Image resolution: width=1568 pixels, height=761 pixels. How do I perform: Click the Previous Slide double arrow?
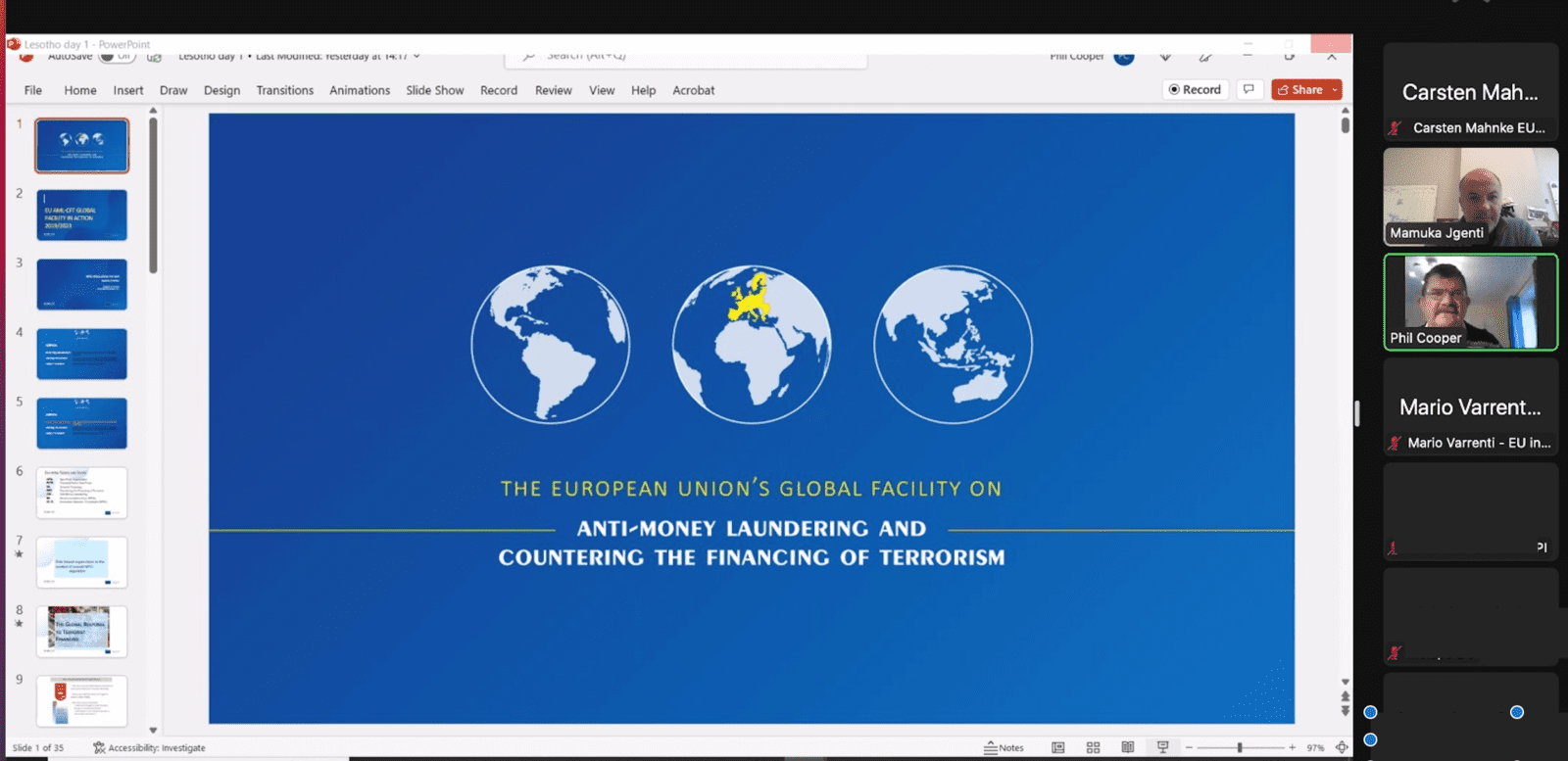[x=1346, y=696]
